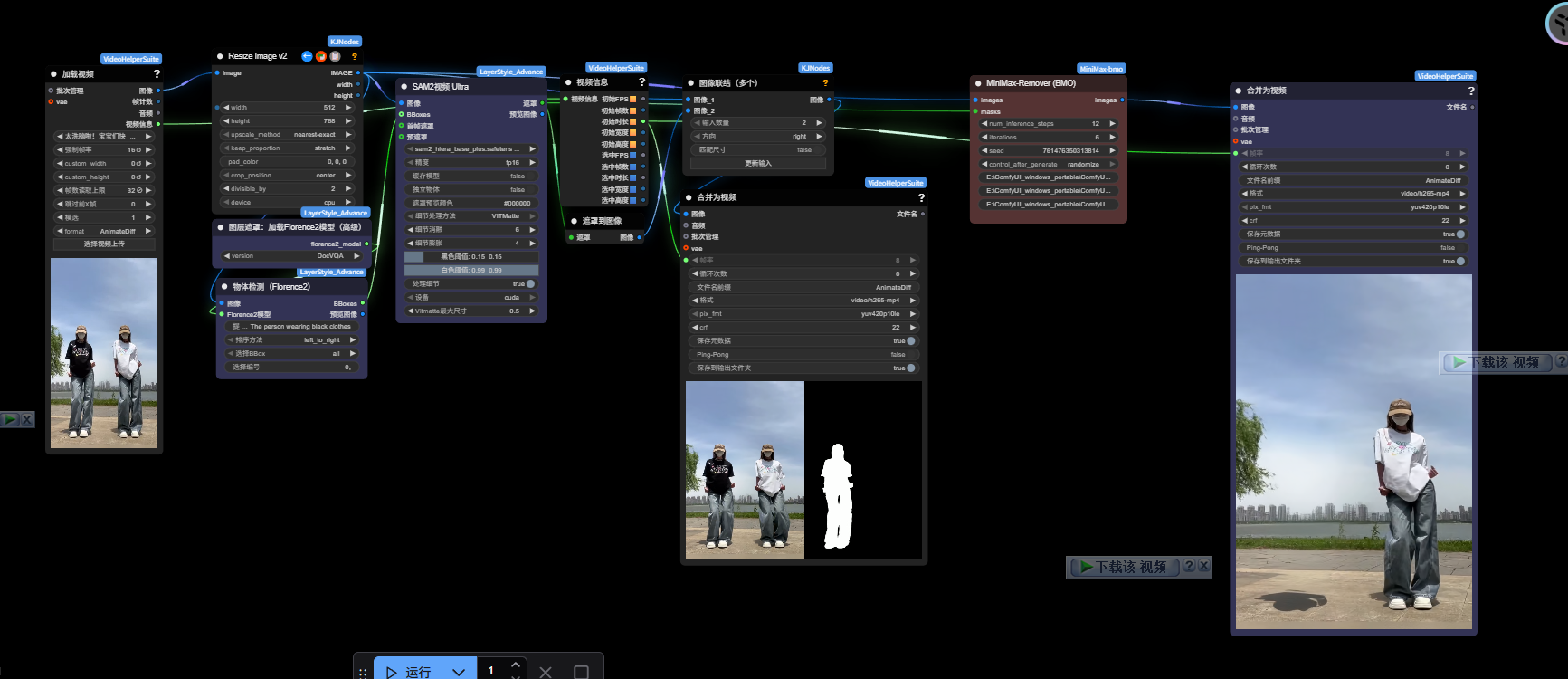Collapse the SAM2视频 Ultra node via its title dot
The width and height of the screenshot is (1568, 679).
tap(404, 87)
